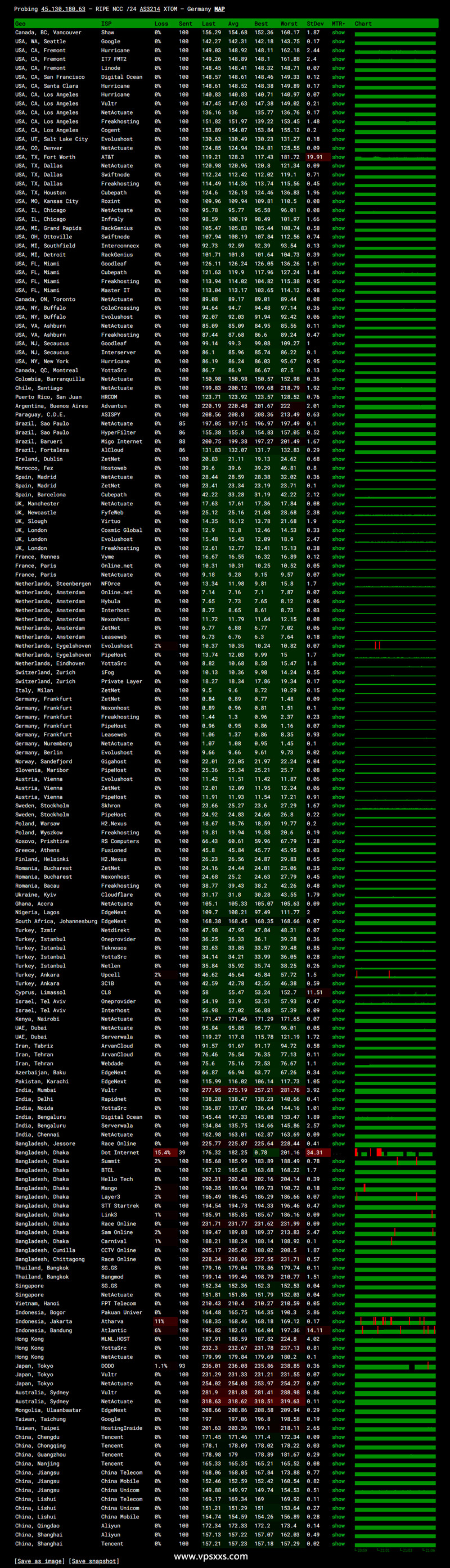Image resolution: width=450 pixels, height=1568 pixels.
Task: Show MTR for Colombia, Barranquilla
Action: [338, 379]
